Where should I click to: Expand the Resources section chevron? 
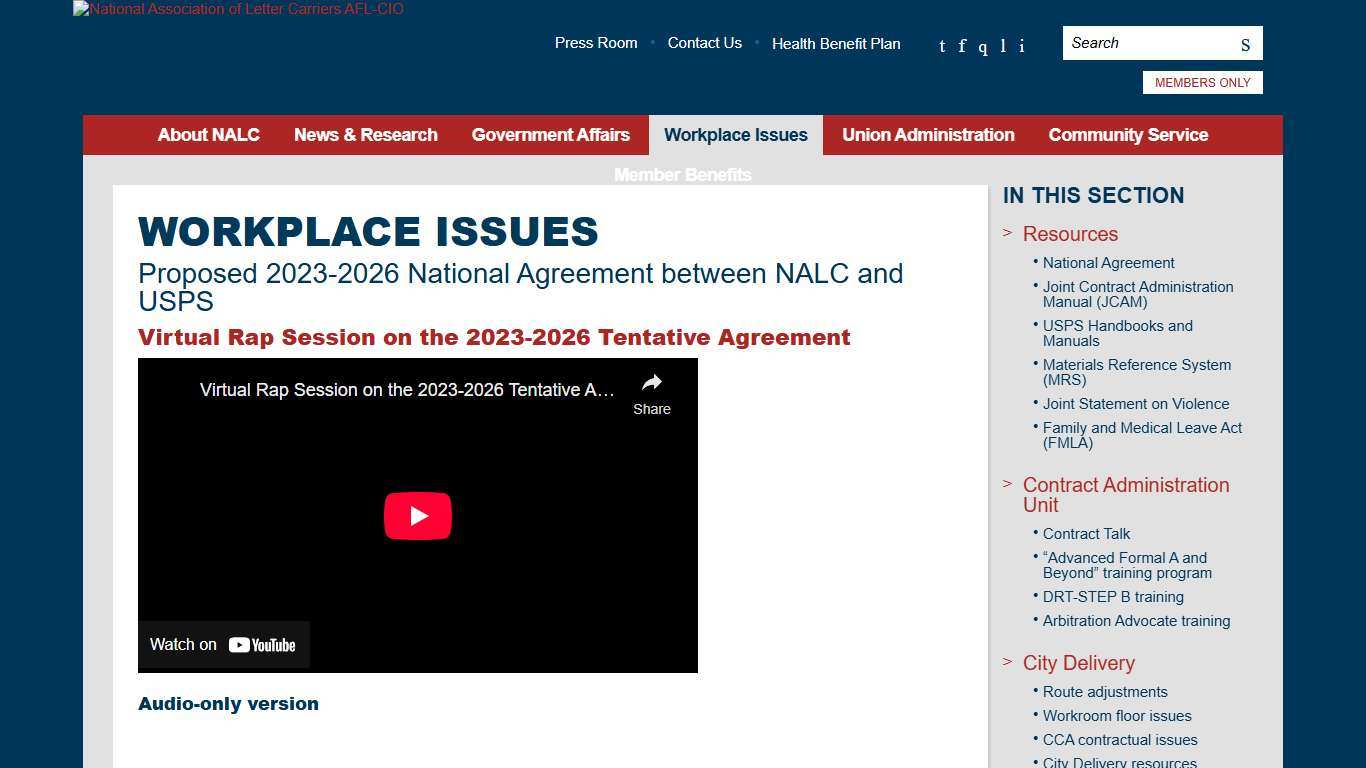(1006, 233)
